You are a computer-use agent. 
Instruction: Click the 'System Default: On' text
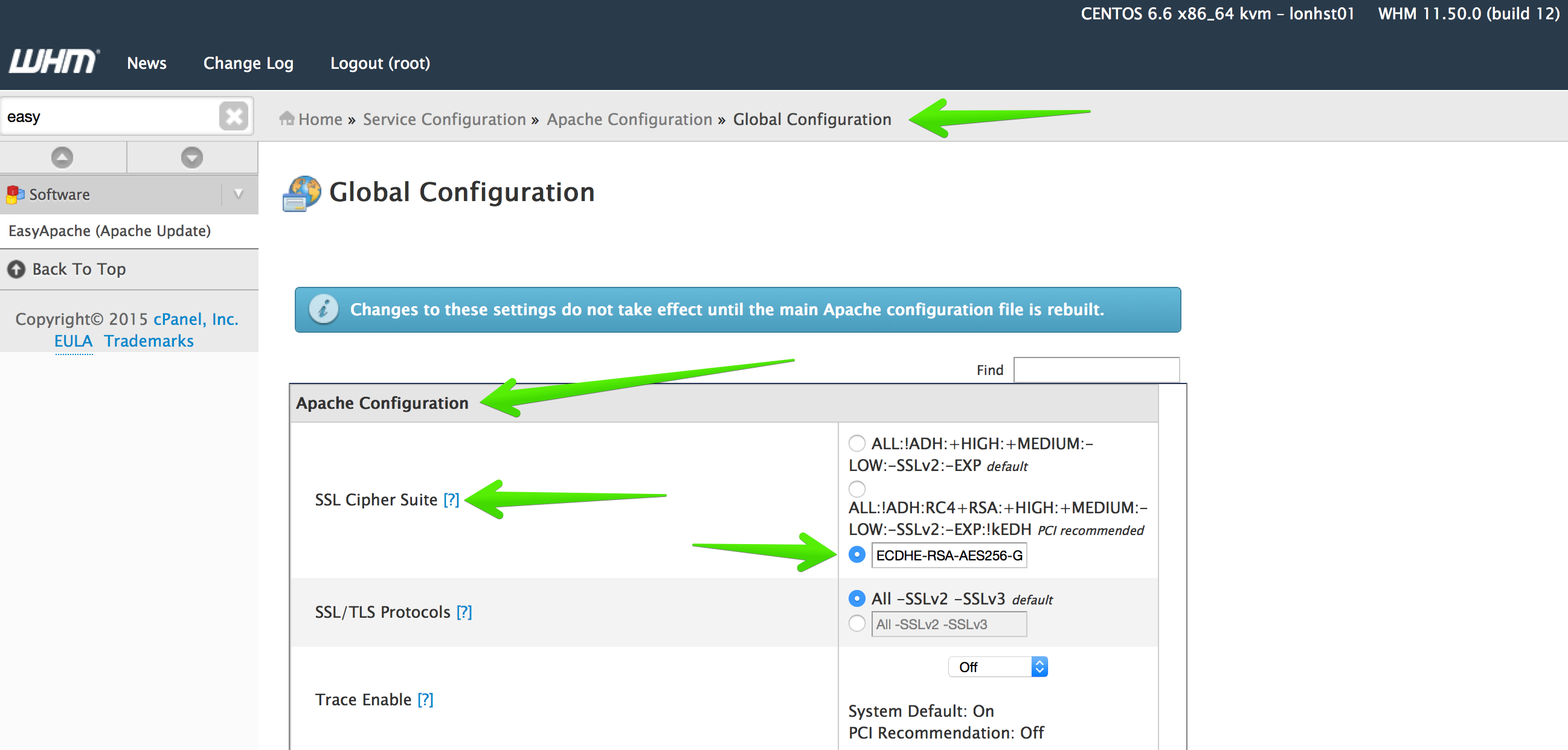pos(921,711)
